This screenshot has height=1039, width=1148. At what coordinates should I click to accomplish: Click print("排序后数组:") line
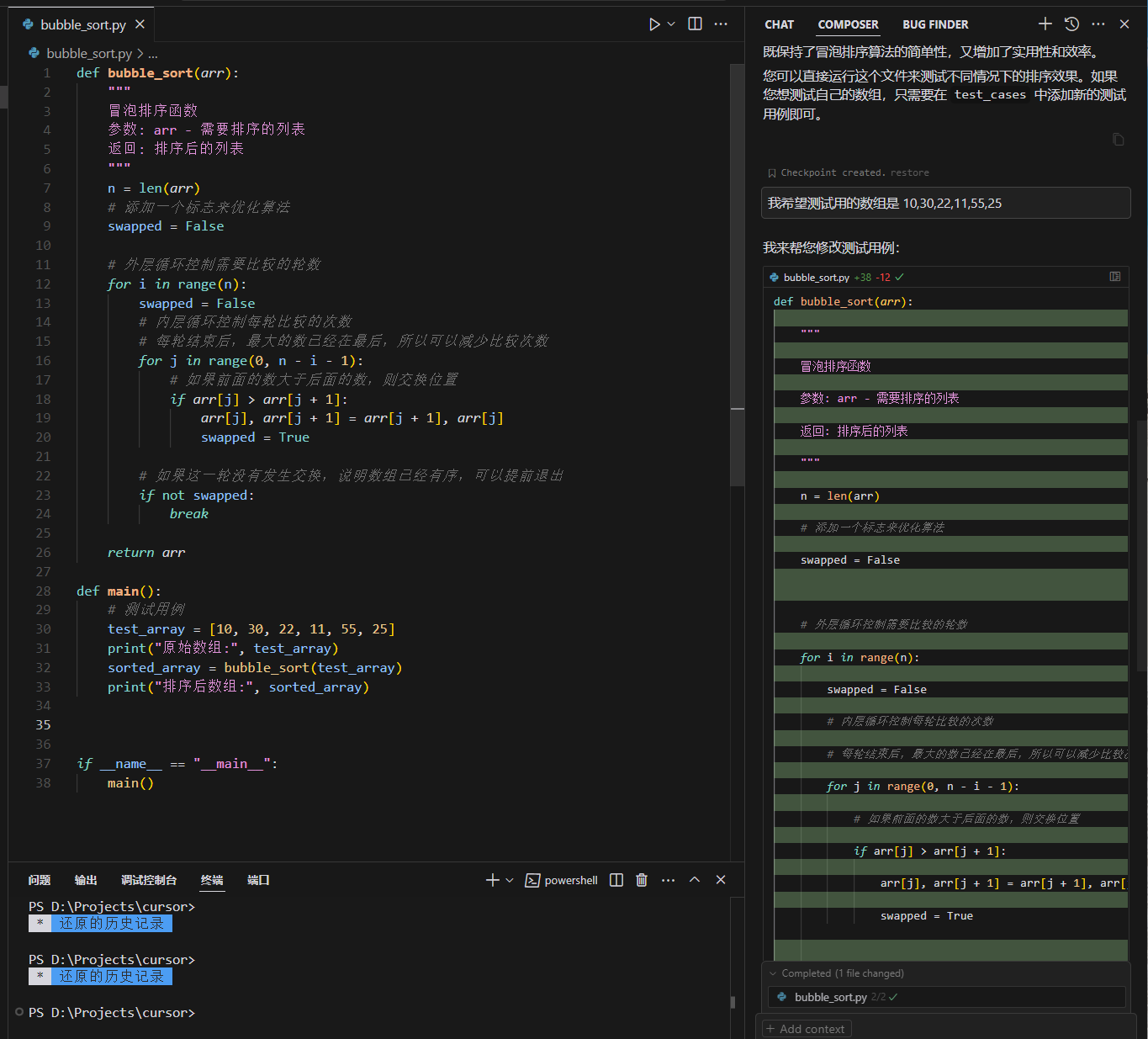click(x=238, y=687)
